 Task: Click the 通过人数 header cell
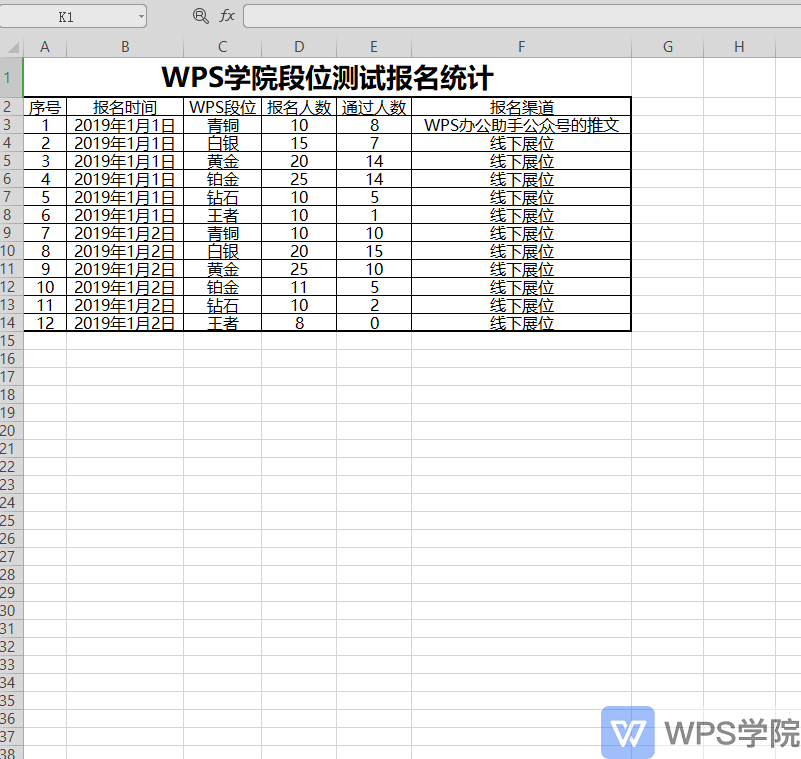point(374,107)
